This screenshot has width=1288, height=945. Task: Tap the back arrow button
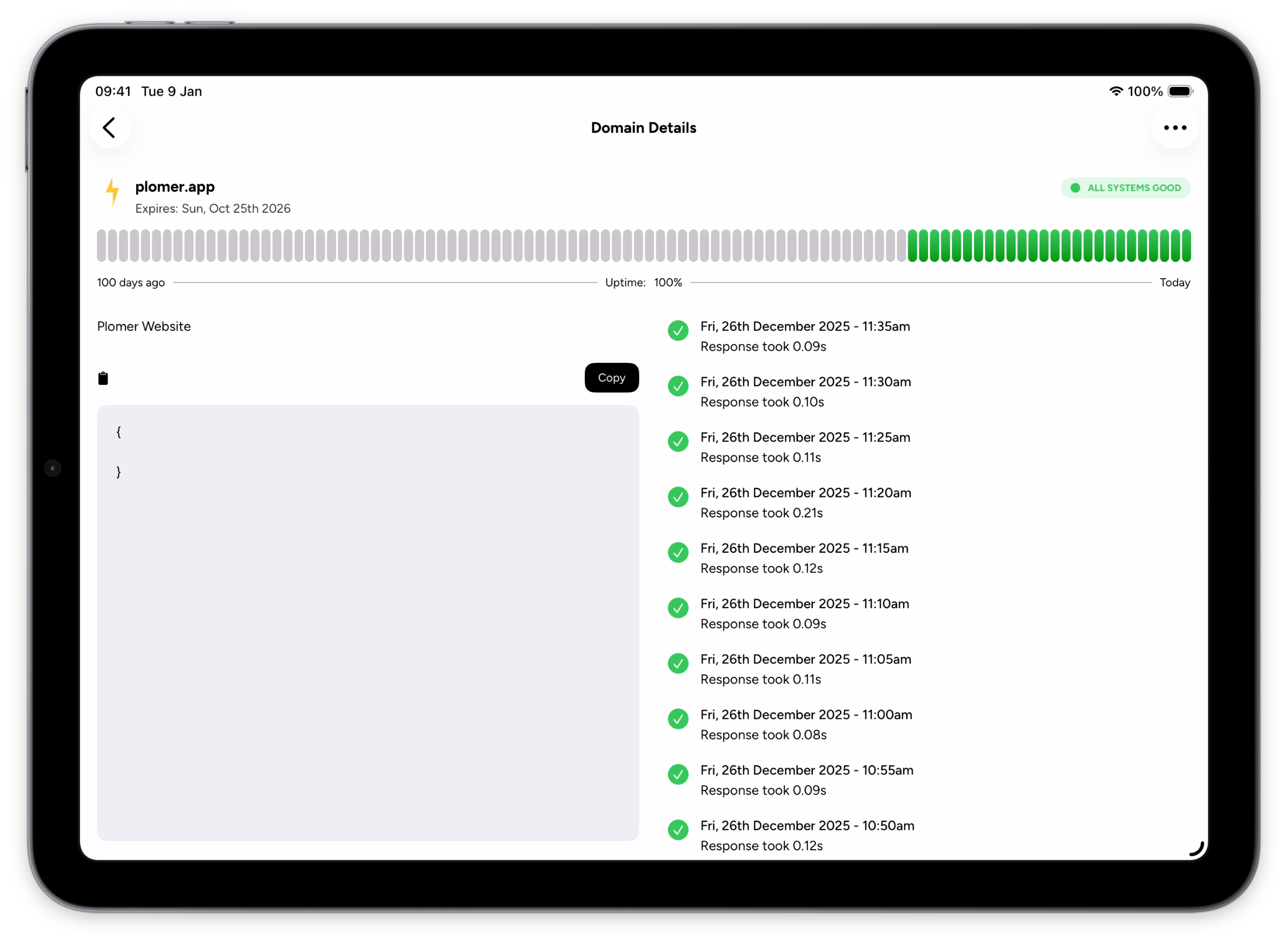click(x=110, y=127)
